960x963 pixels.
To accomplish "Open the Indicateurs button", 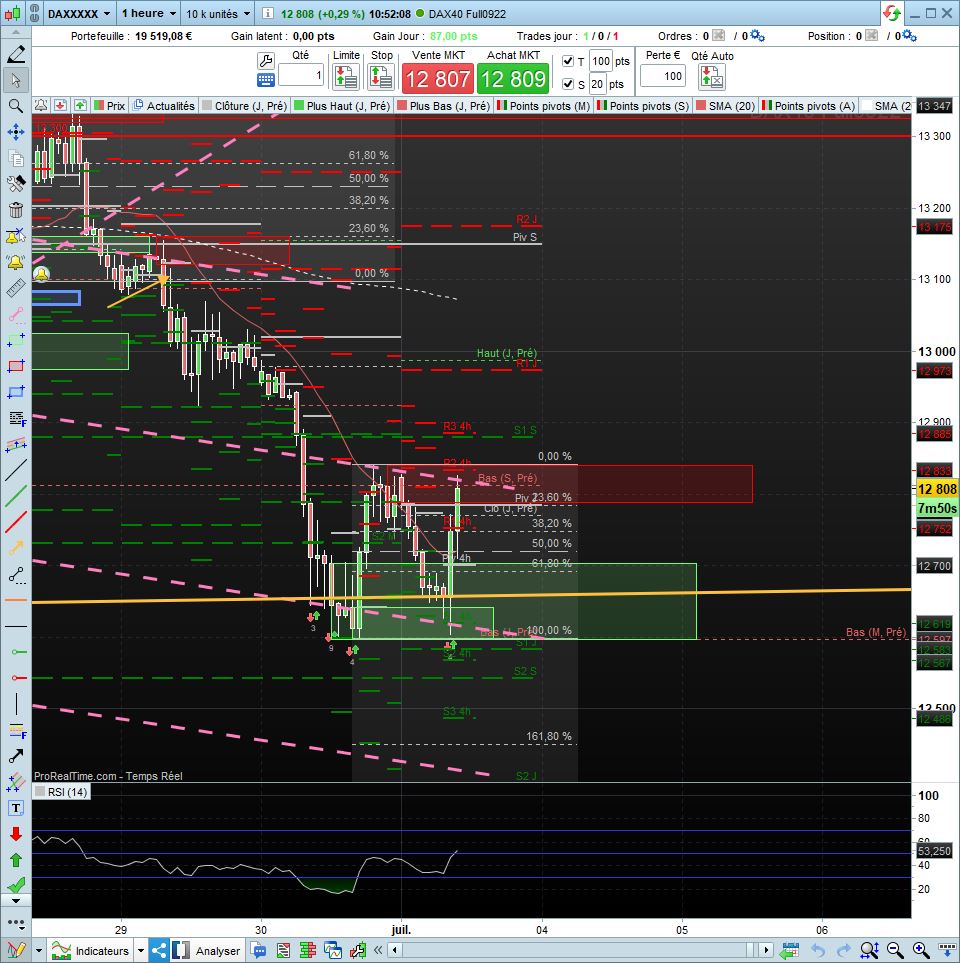I will click(x=92, y=951).
